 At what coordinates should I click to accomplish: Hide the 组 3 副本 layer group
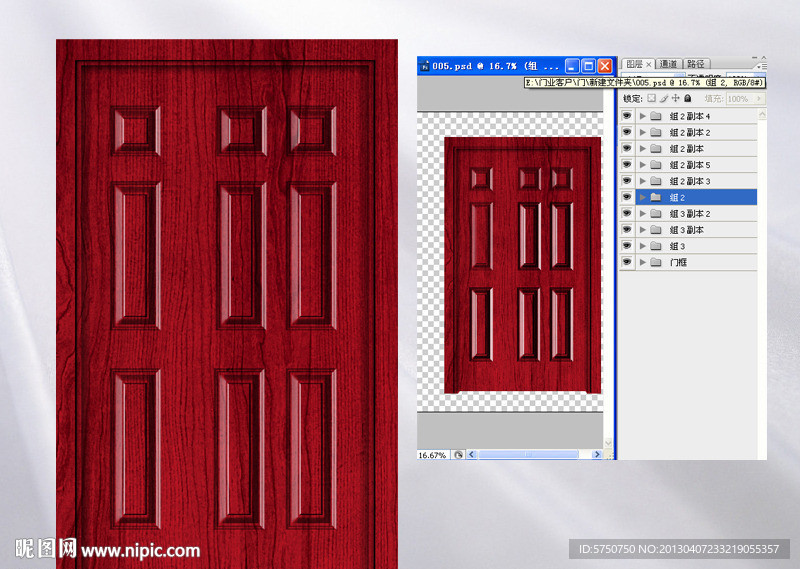(x=627, y=230)
